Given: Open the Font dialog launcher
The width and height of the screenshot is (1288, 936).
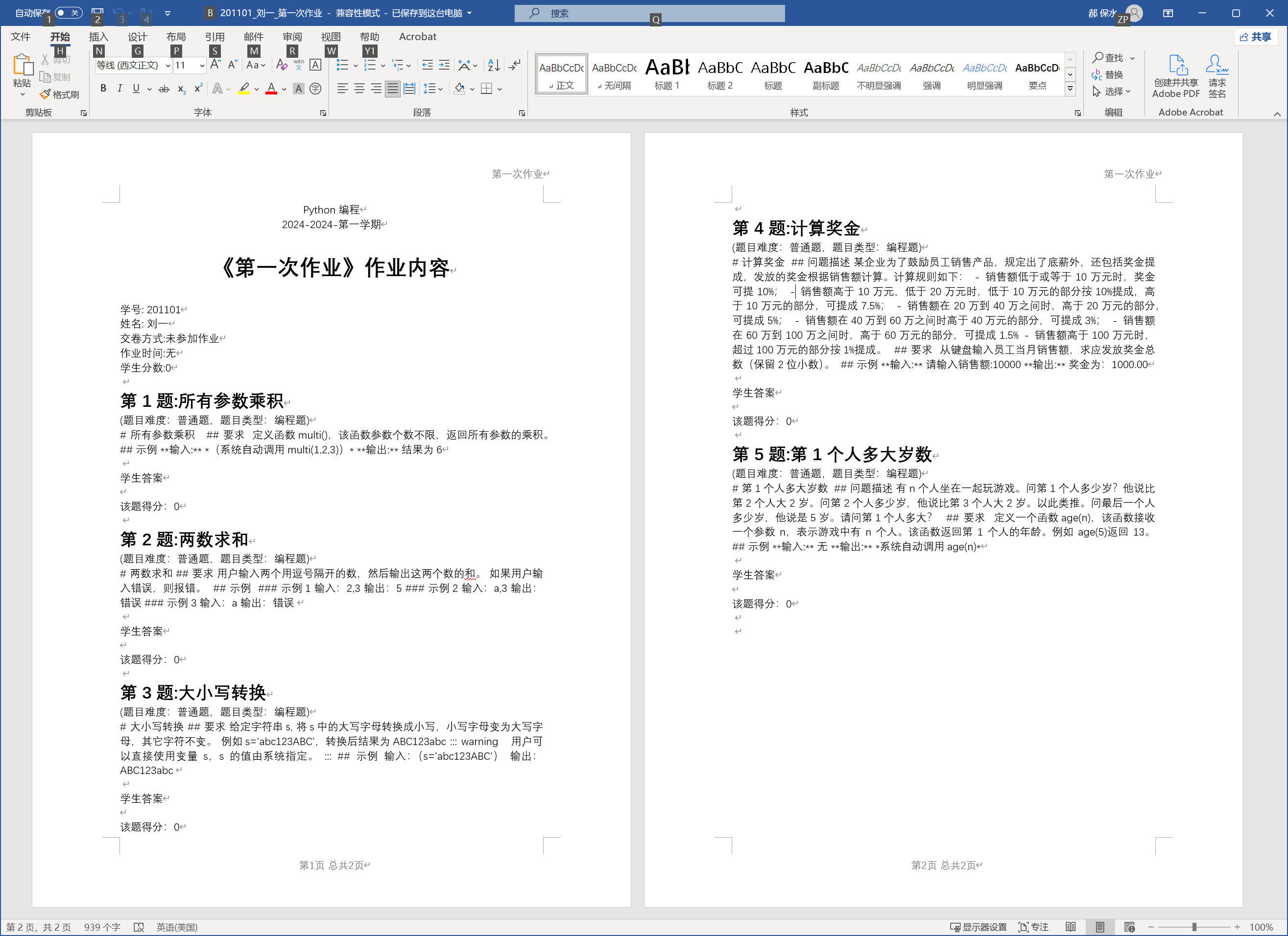Looking at the screenshot, I should [323, 113].
